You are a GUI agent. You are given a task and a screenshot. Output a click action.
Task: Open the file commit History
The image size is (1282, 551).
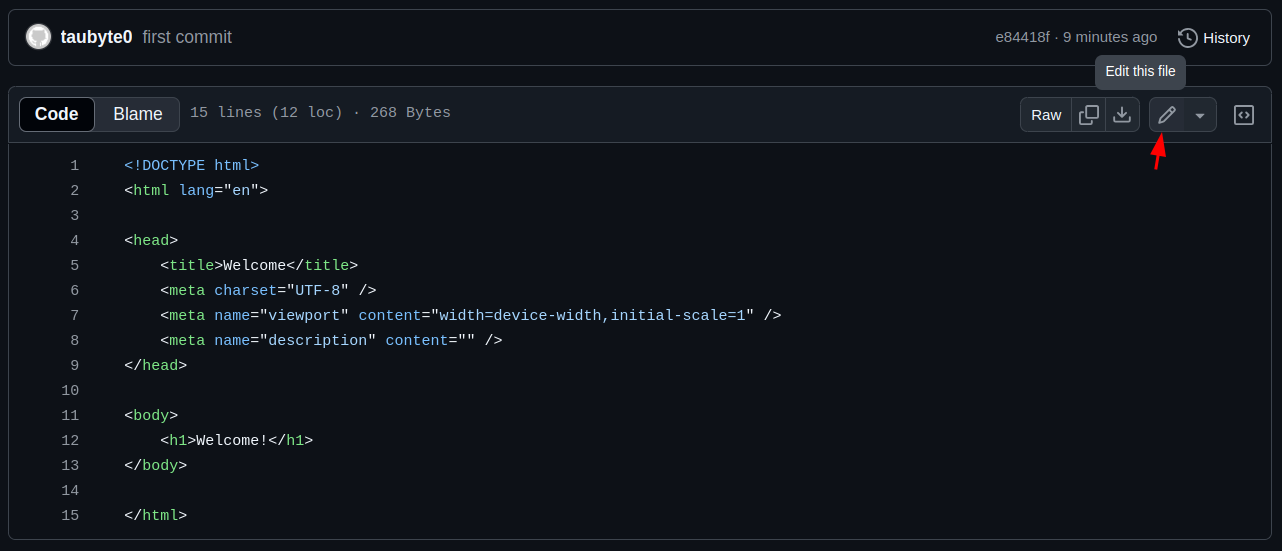[1214, 37]
